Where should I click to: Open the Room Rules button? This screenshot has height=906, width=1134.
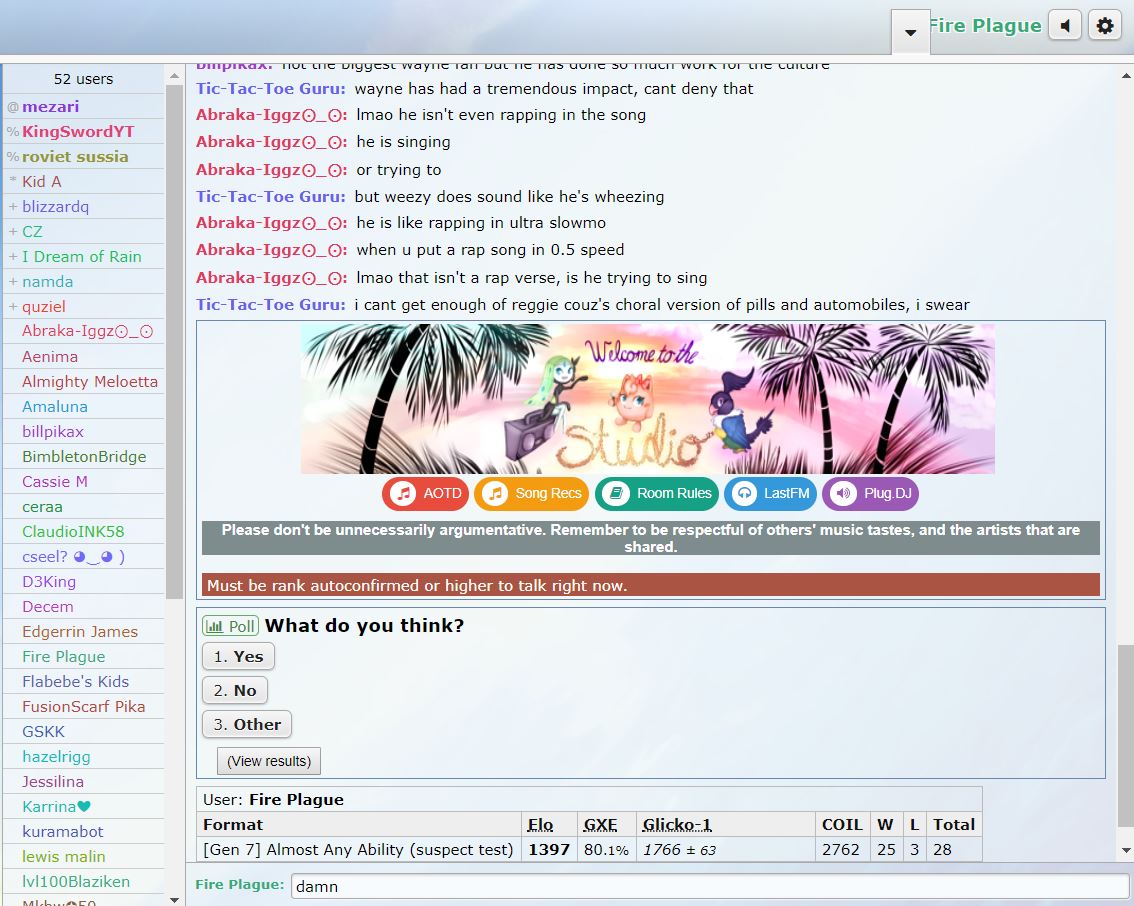coord(657,493)
